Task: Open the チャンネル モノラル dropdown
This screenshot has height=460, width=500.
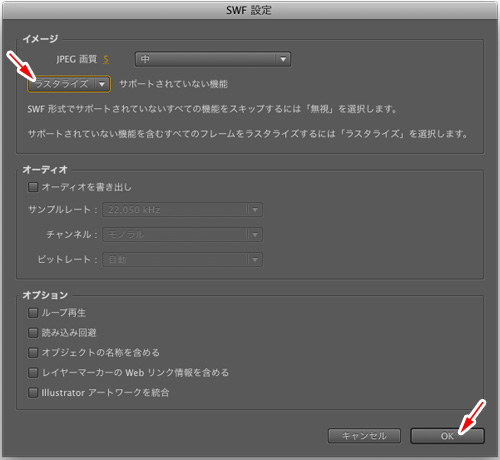Action: 182,235
